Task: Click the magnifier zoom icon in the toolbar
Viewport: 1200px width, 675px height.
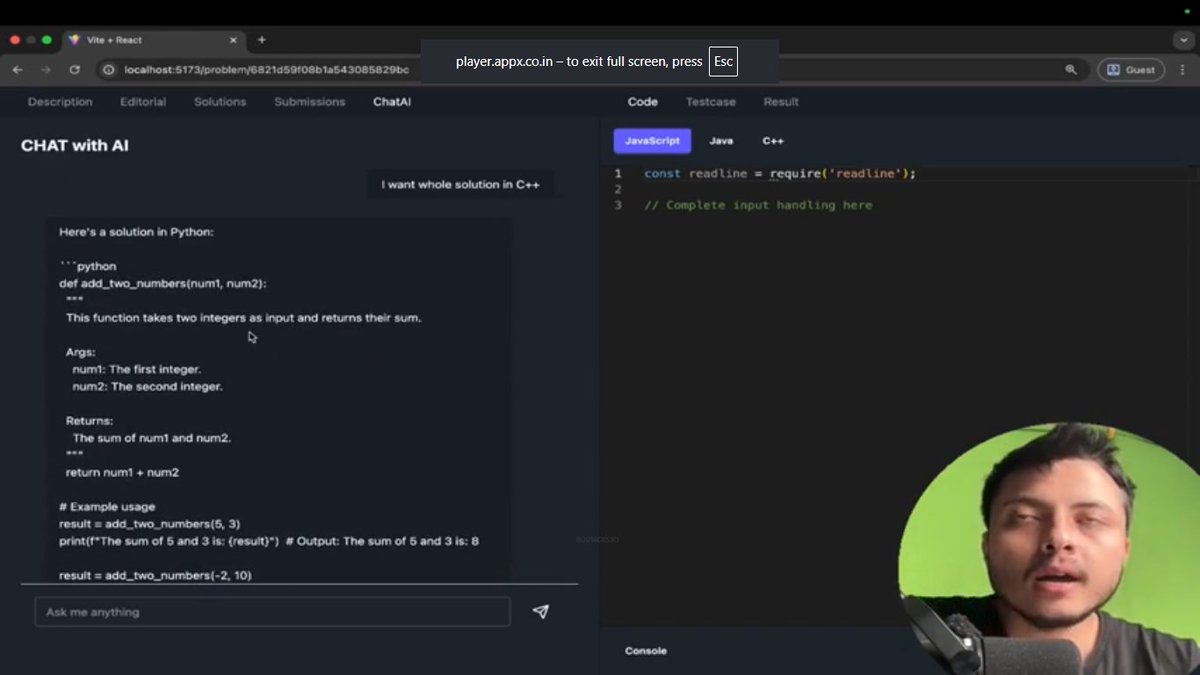Action: pos(1071,69)
